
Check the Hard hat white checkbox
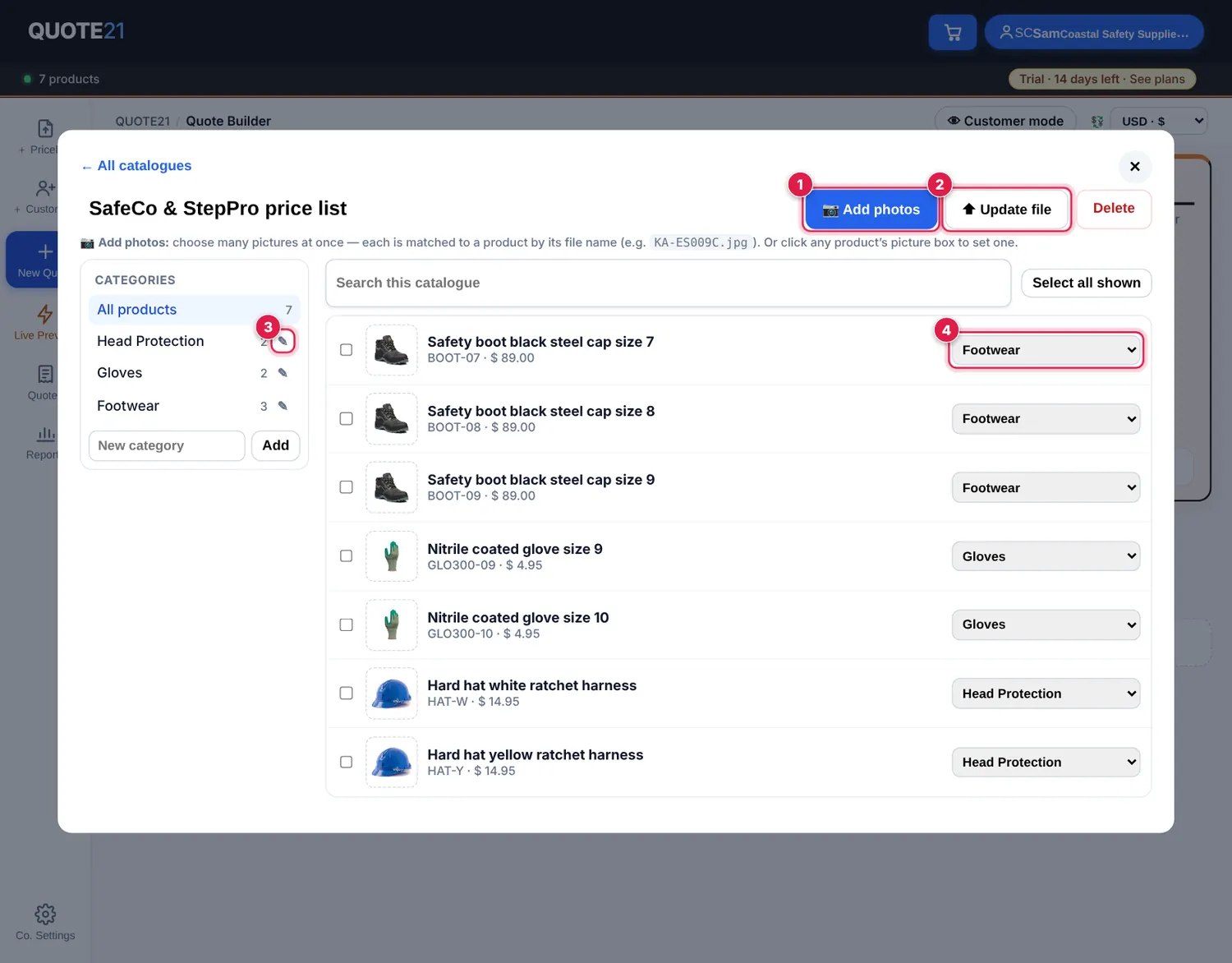click(347, 693)
